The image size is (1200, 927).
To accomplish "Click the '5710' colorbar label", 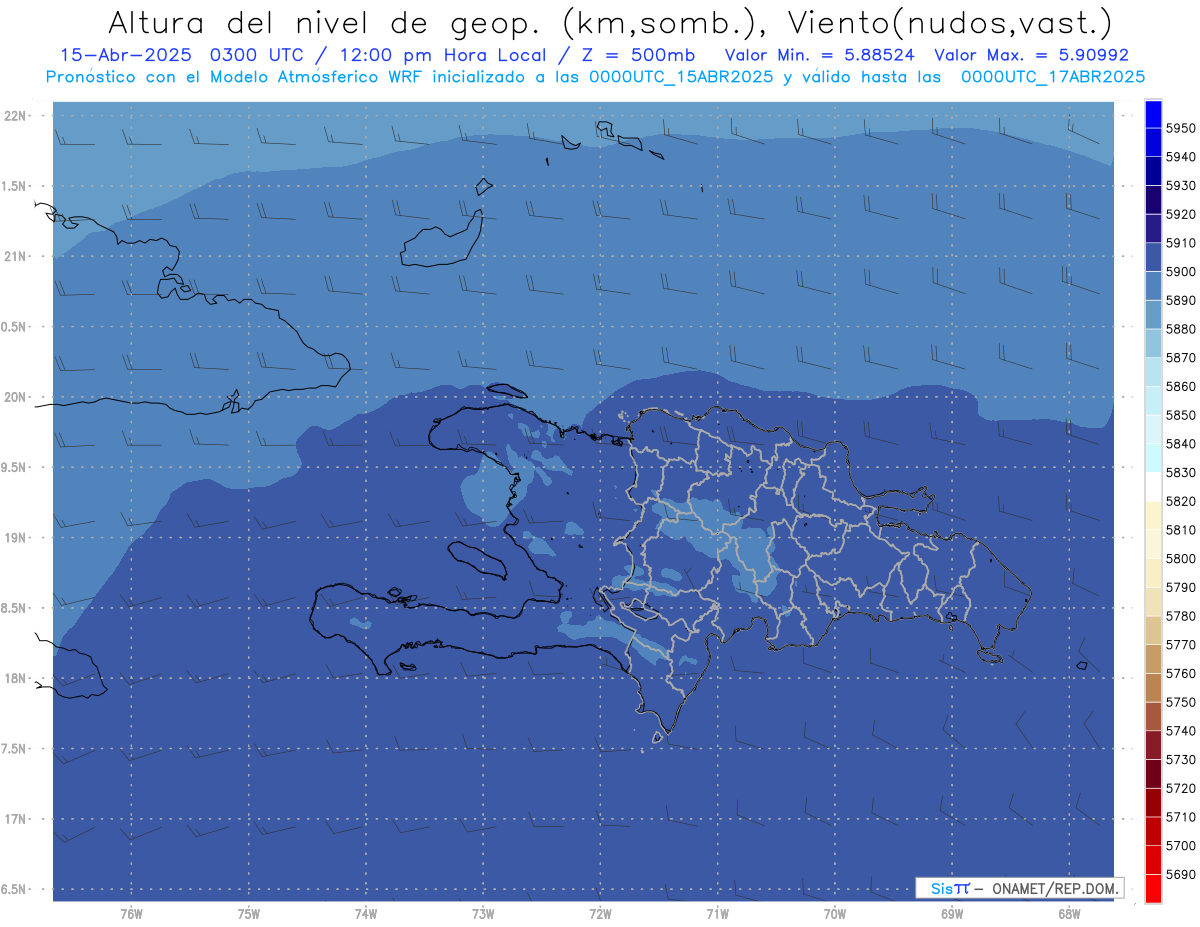I will tap(1180, 817).
